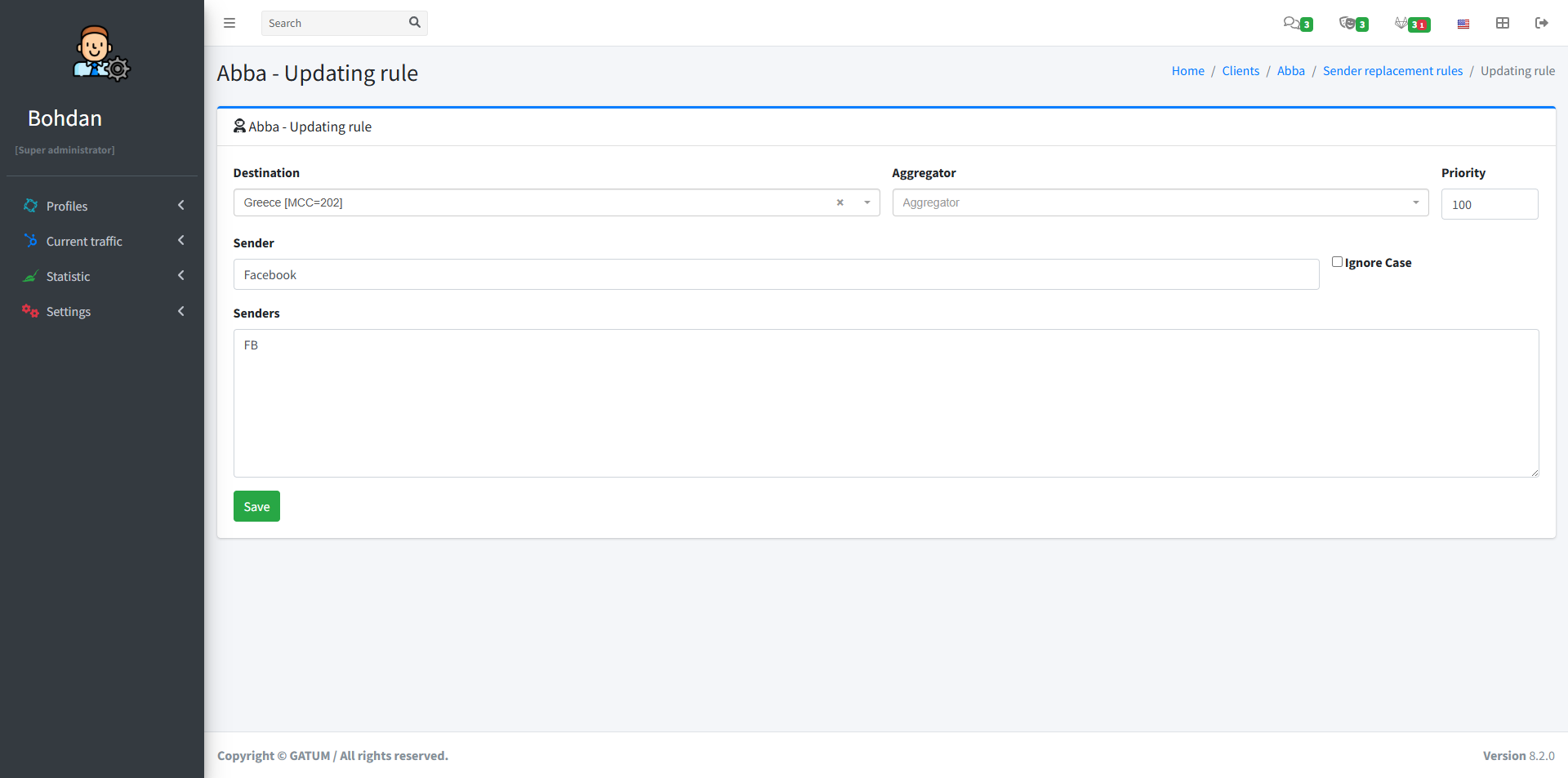
Task: Open the grid layout icon in header
Action: (x=1502, y=23)
